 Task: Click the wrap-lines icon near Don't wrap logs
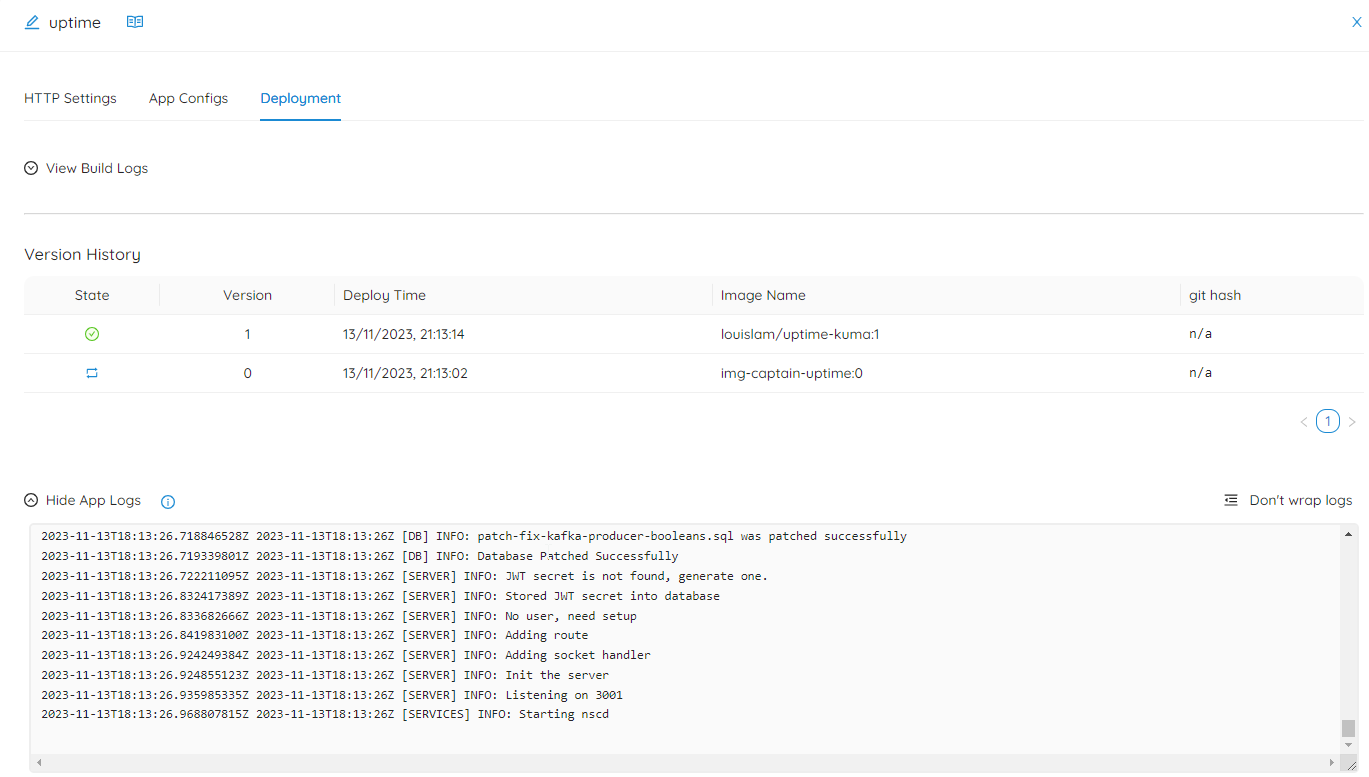point(1230,500)
